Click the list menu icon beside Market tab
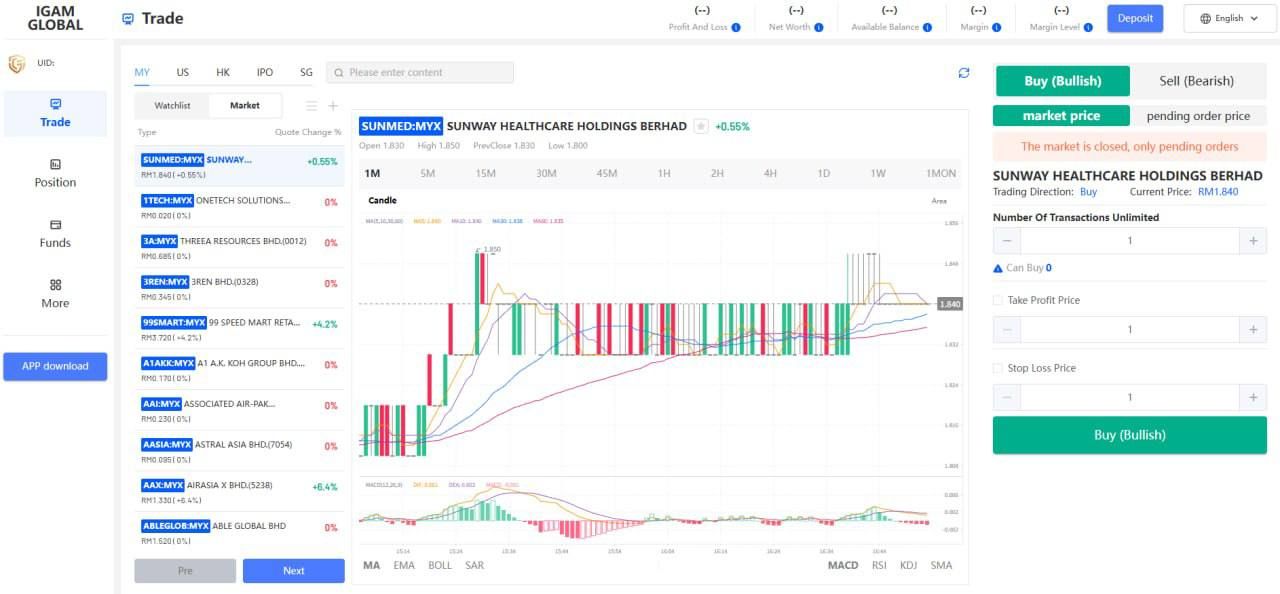The width and height of the screenshot is (1280, 594). (x=311, y=106)
